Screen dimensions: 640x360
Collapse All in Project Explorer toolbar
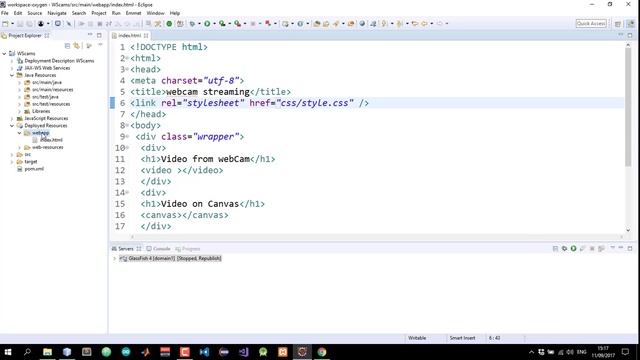(x=67, y=46)
